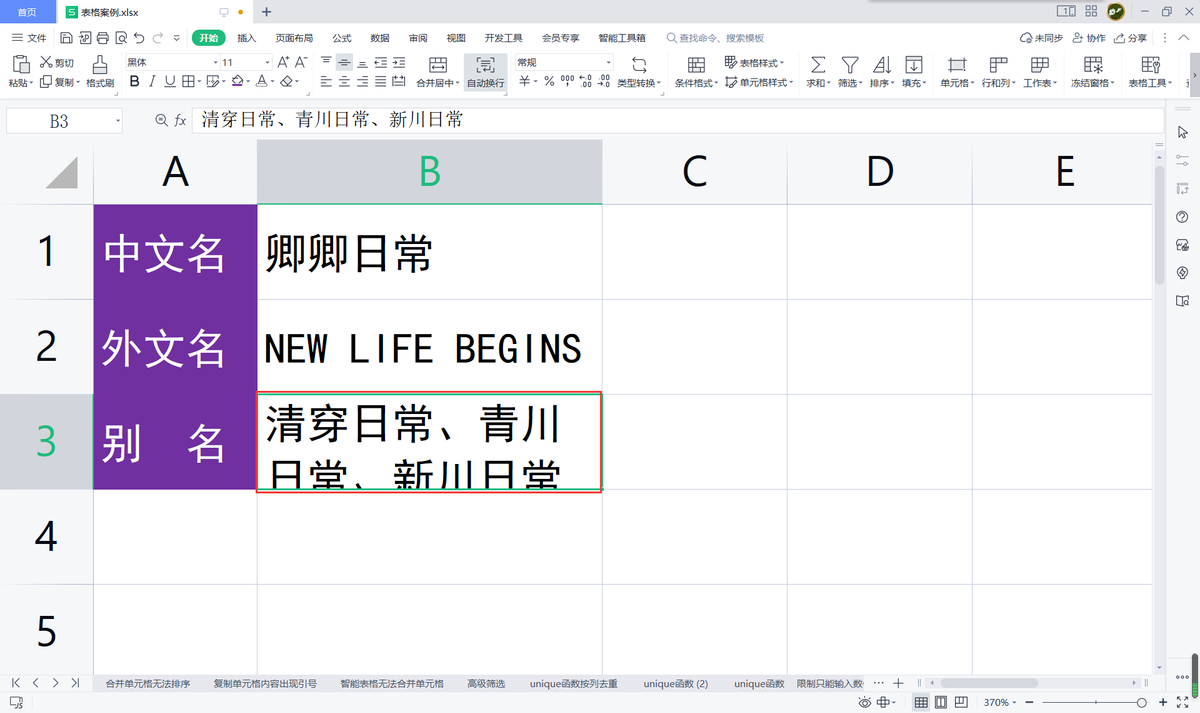Click the formula bar text field
The image size is (1200, 713).
678,120
